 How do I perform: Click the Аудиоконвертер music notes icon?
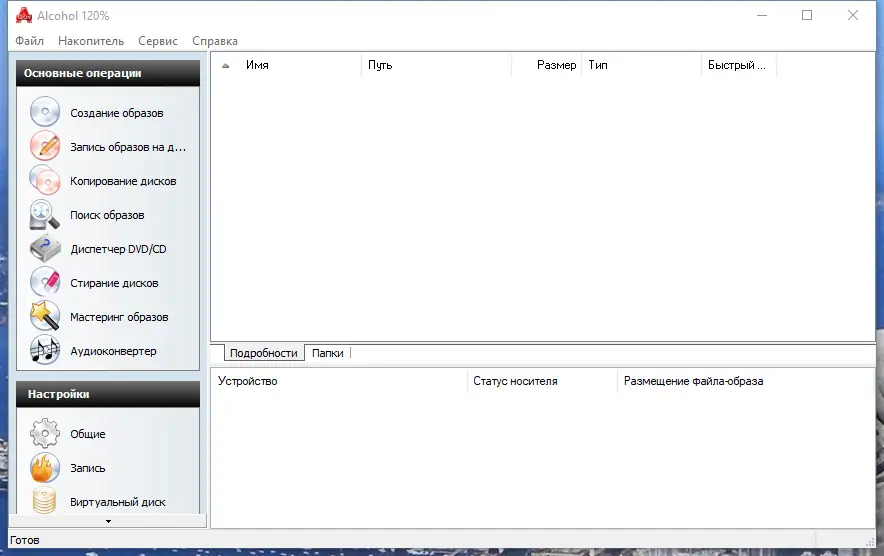pyautogui.click(x=45, y=350)
